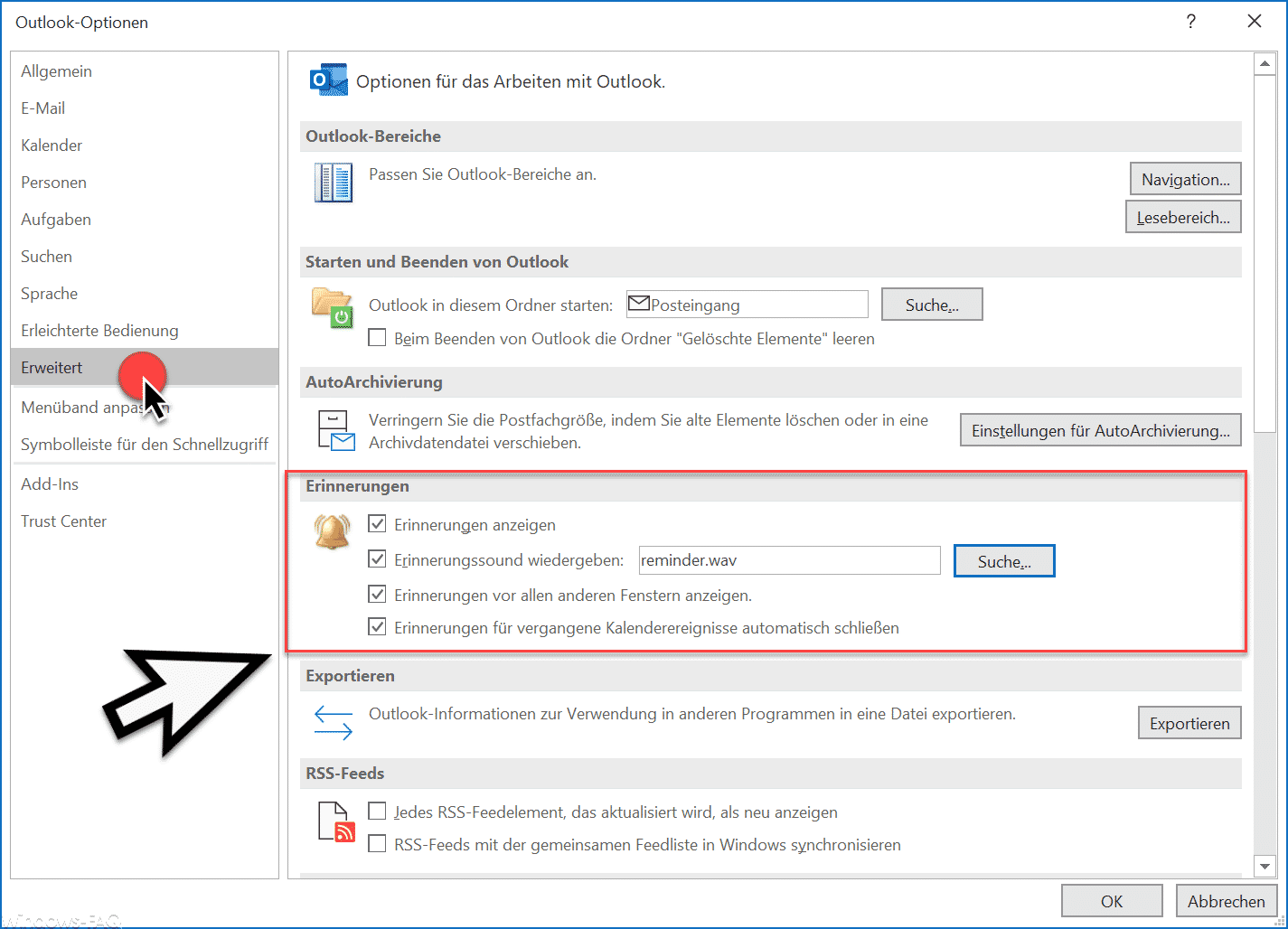Open the help question mark in the title bar
This screenshot has width=1288, height=929.
pyautogui.click(x=1191, y=22)
